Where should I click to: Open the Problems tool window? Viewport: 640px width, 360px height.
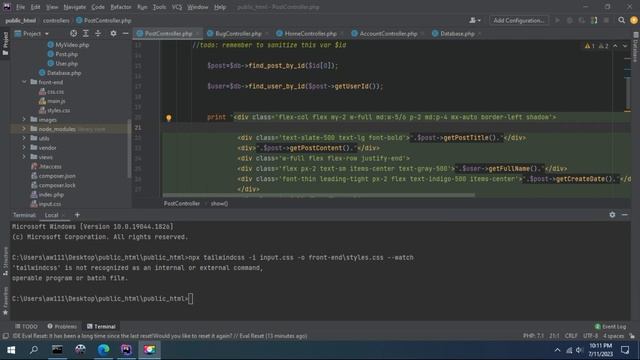[62, 327]
